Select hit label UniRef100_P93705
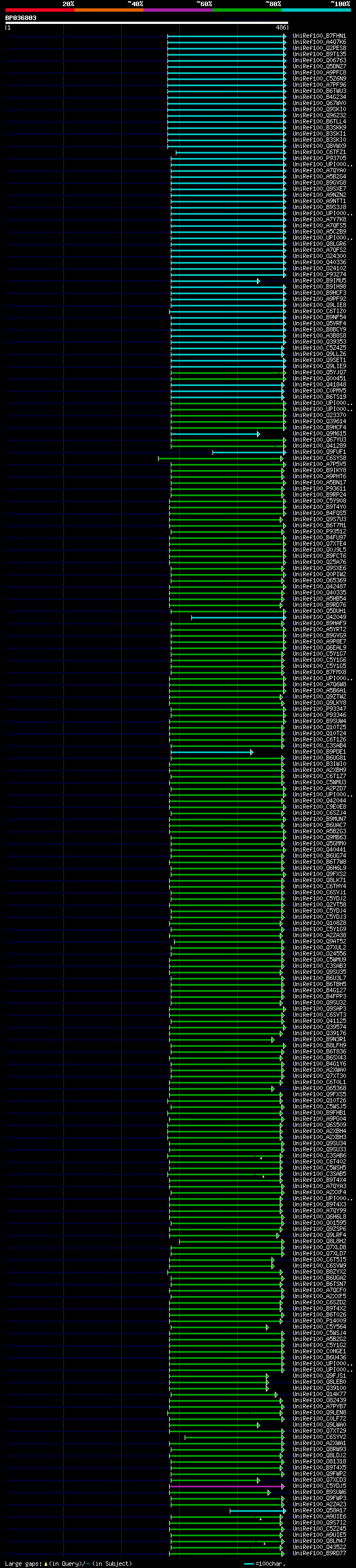Screen dimensions: 356x1568 point(319,159)
